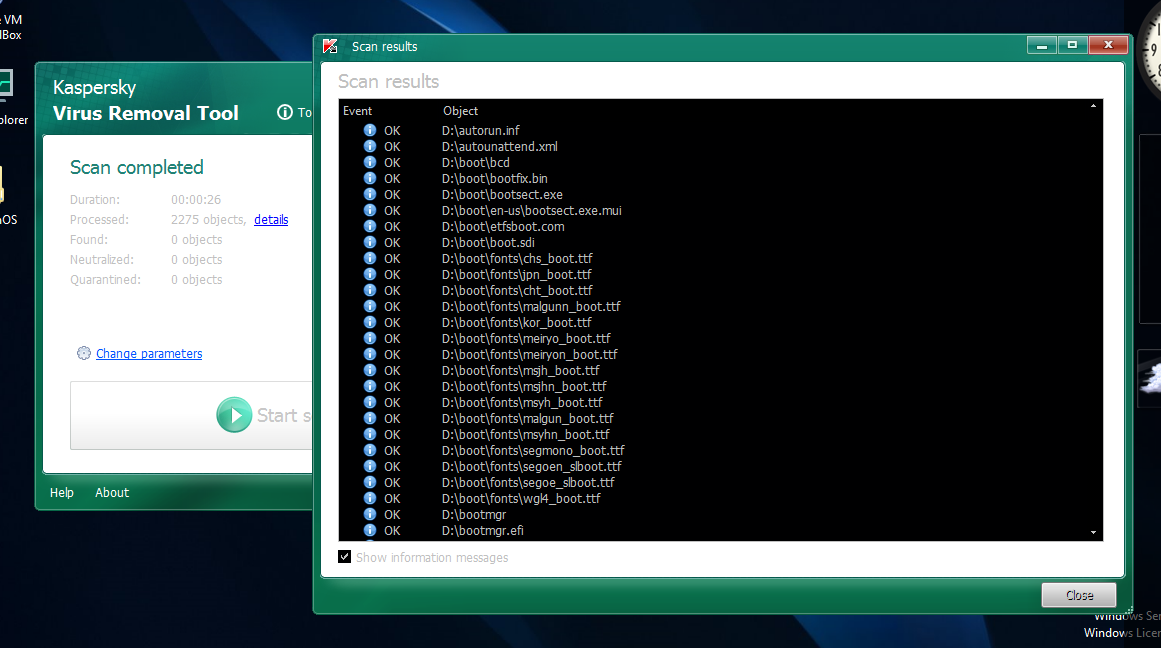Screen dimensions: 1161x648
Task: Minimize the Scan results window
Action: point(1042,45)
